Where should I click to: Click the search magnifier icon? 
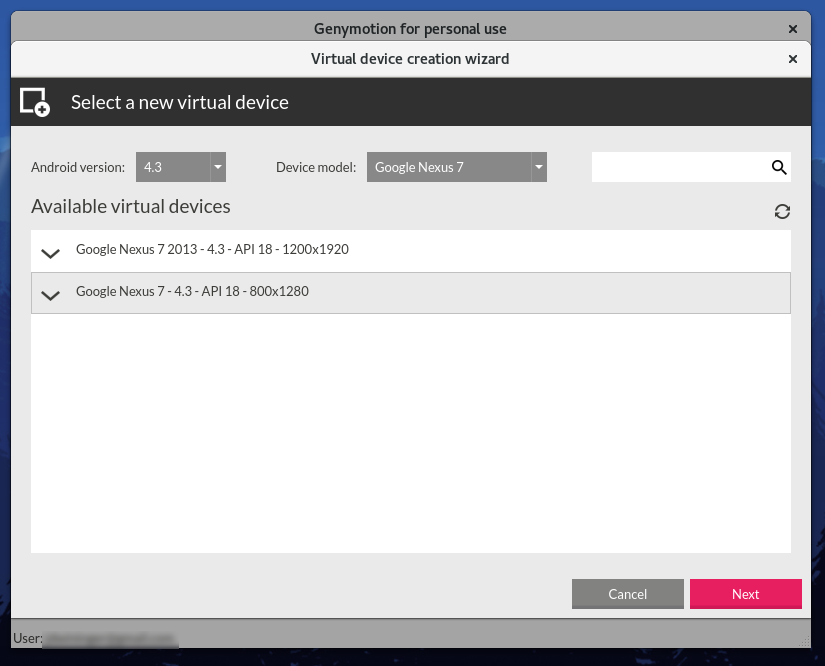pos(779,167)
